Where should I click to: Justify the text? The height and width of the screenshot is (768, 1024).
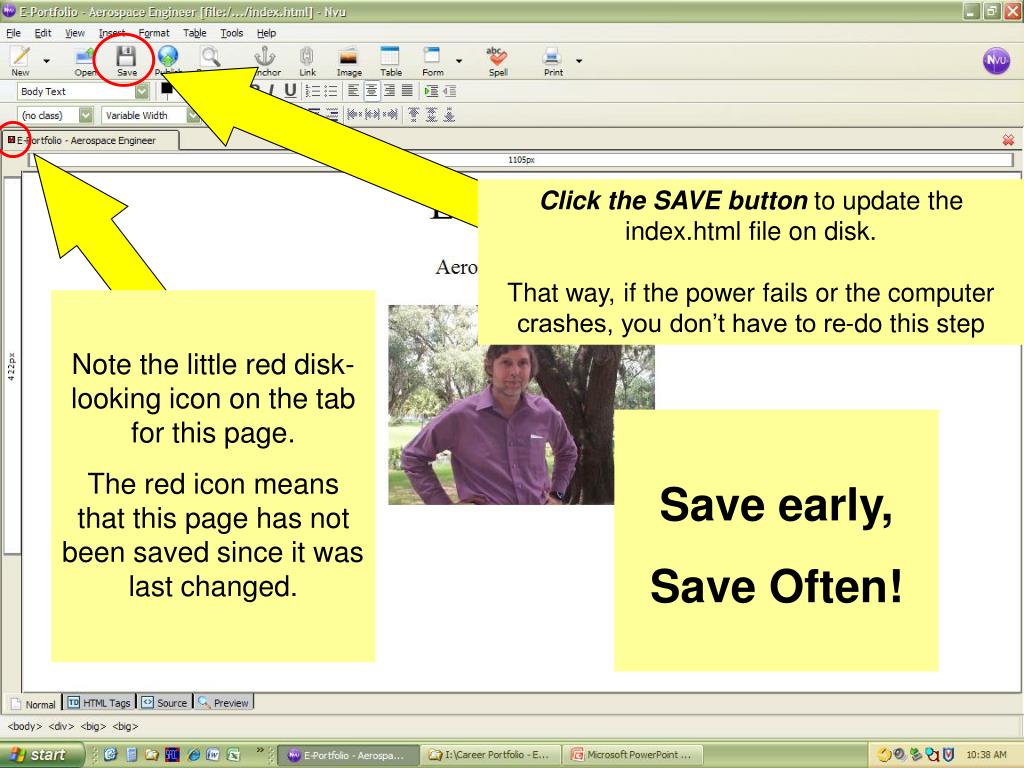pos(407,91)
